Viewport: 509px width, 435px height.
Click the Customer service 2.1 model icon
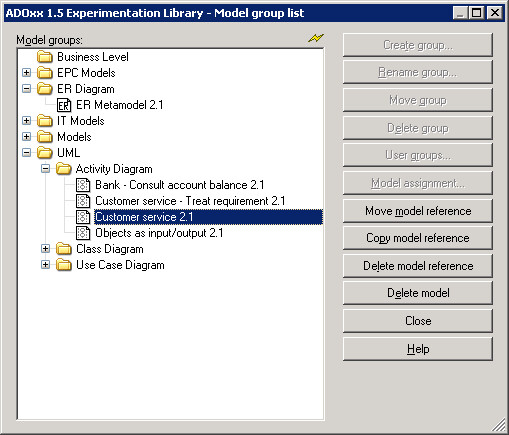tap(83, 217)
